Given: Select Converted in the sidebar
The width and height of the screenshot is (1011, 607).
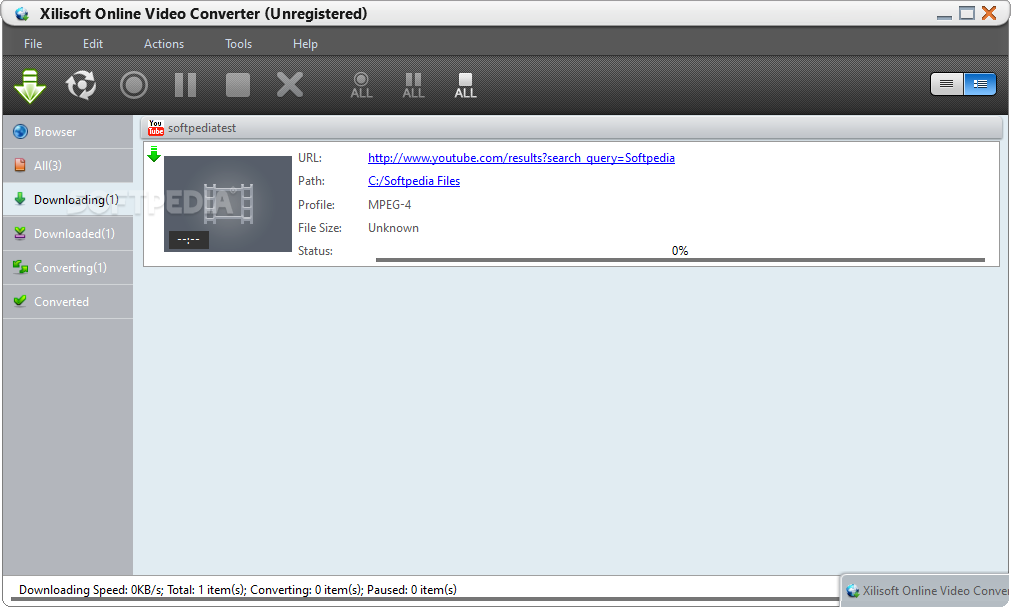Looking at the screenshot, I should 68,302.
